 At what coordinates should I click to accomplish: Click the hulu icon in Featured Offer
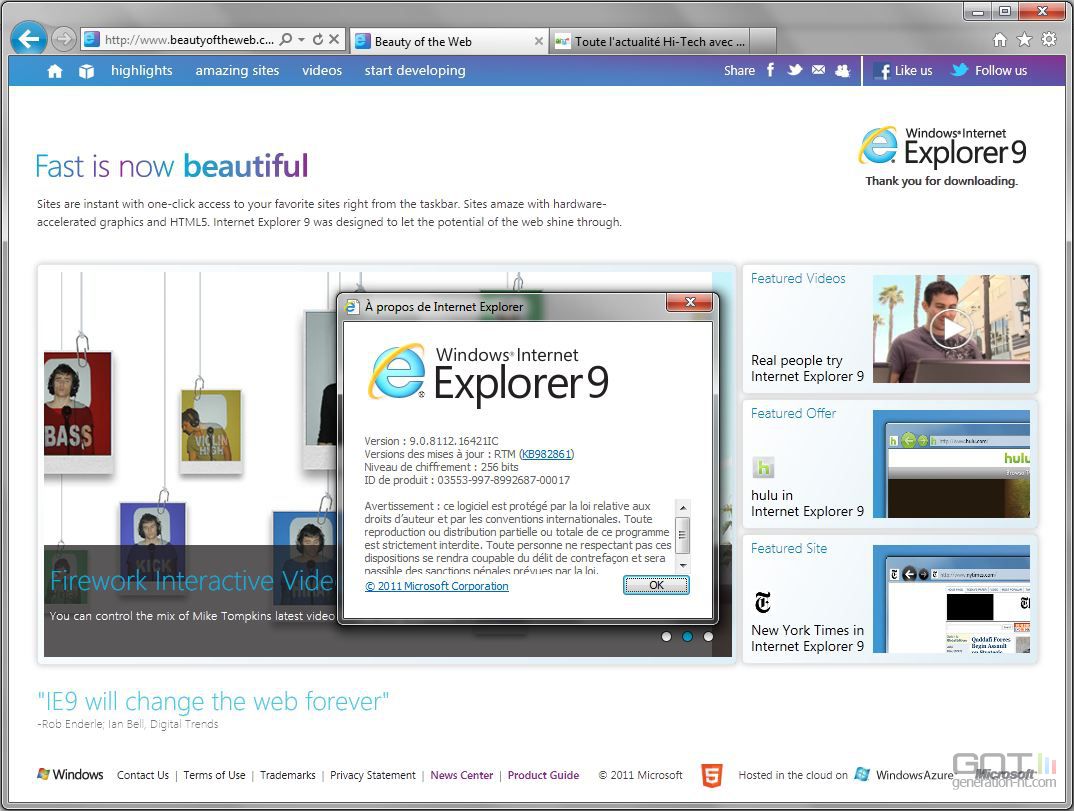(x=763, y=466)
